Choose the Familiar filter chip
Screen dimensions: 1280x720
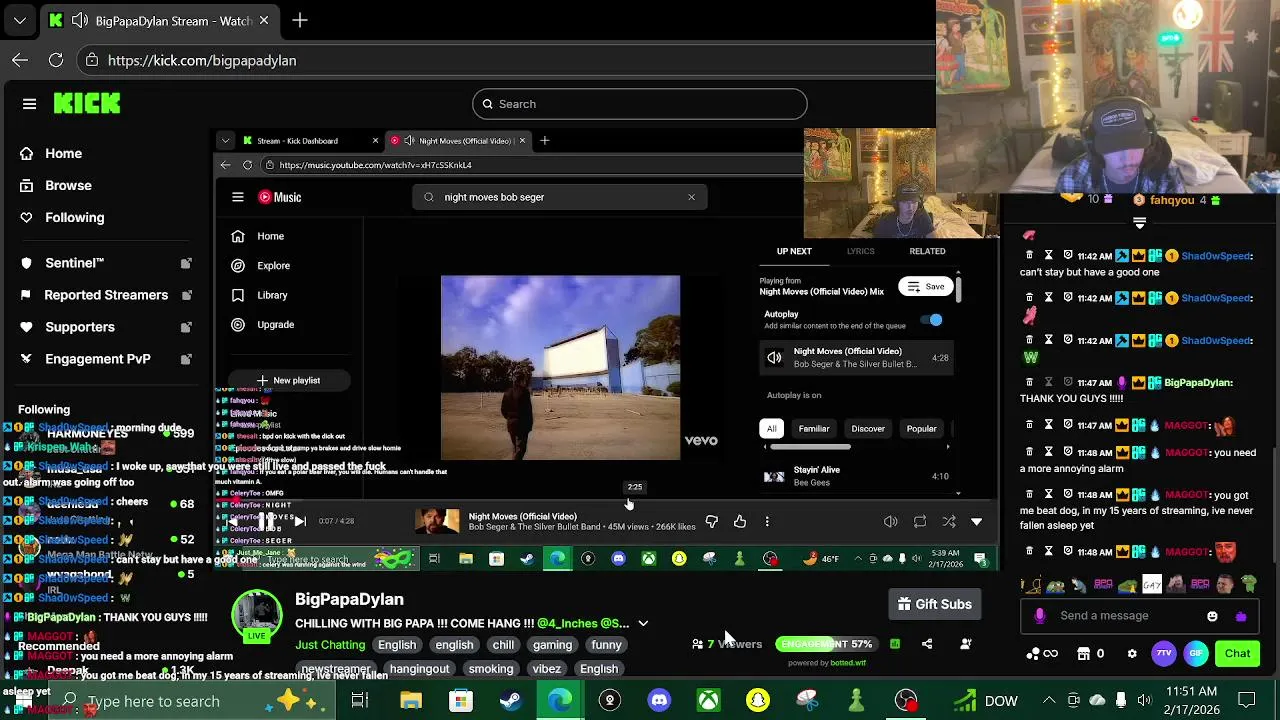point(814,429)
